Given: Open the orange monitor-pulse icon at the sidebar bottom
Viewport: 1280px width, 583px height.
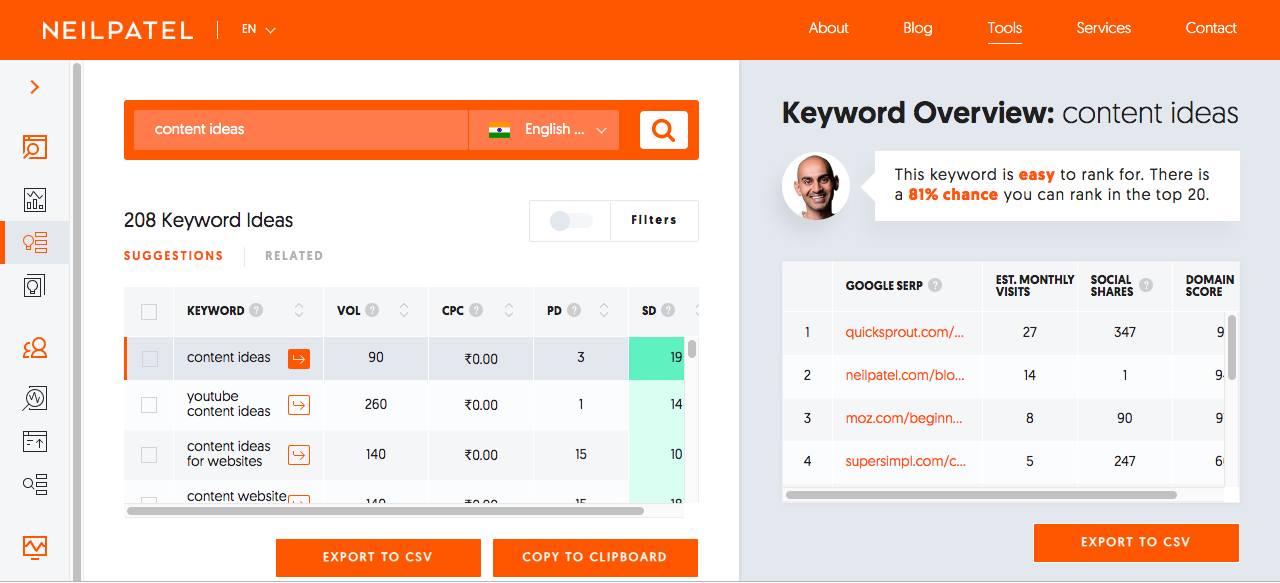Looking at the screenshot, I should [x=35, y=547].
